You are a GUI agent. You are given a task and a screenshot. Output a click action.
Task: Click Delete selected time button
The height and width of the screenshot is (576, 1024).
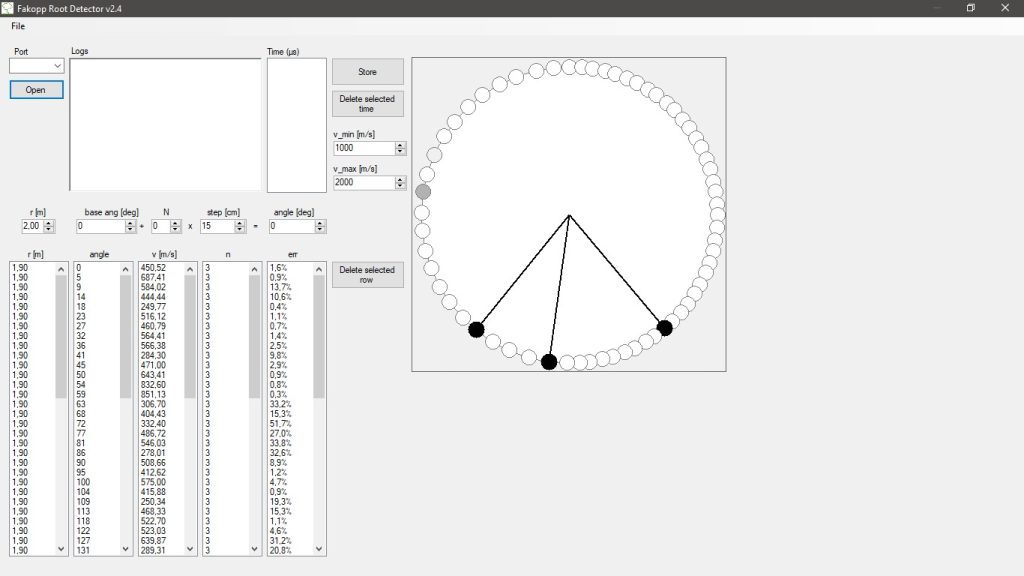point(367,104)
